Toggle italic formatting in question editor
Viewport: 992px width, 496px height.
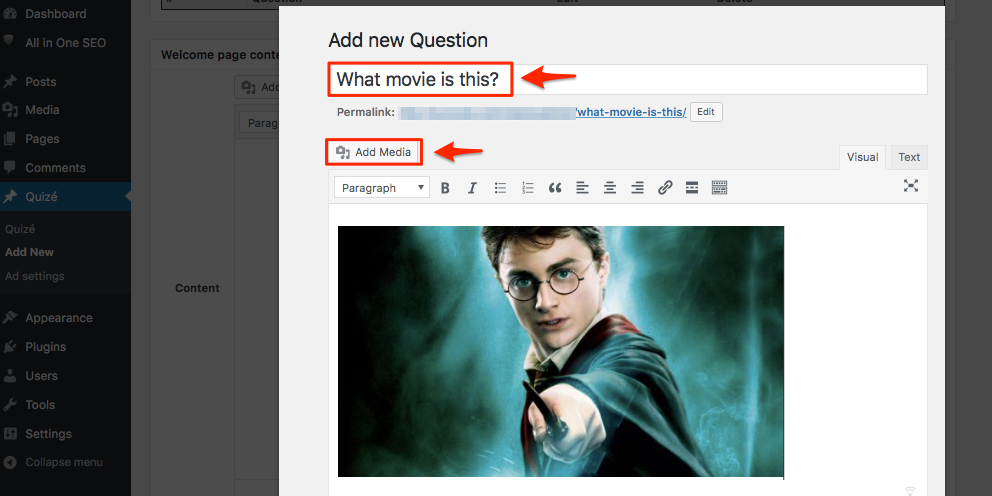coord(472,188)
